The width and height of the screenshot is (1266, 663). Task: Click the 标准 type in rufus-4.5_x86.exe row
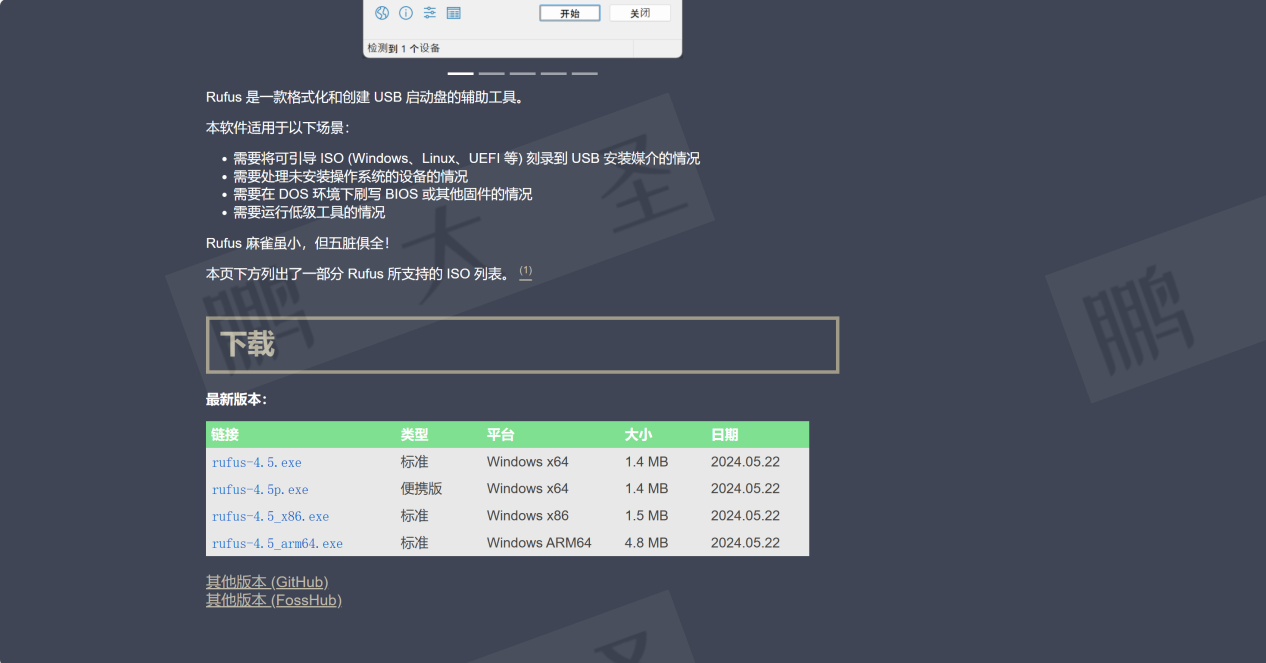pos(415,516)
